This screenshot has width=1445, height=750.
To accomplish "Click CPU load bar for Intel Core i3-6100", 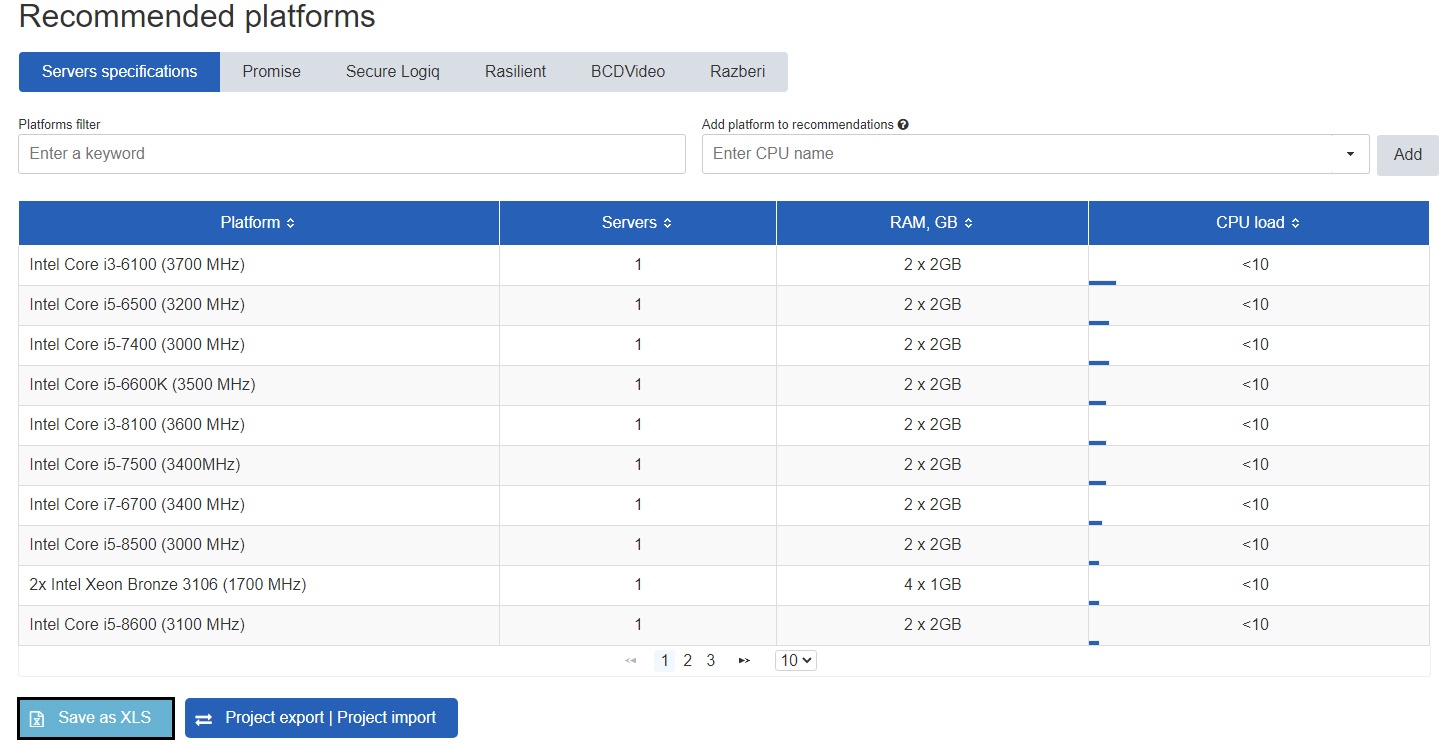I will 1102,283.
